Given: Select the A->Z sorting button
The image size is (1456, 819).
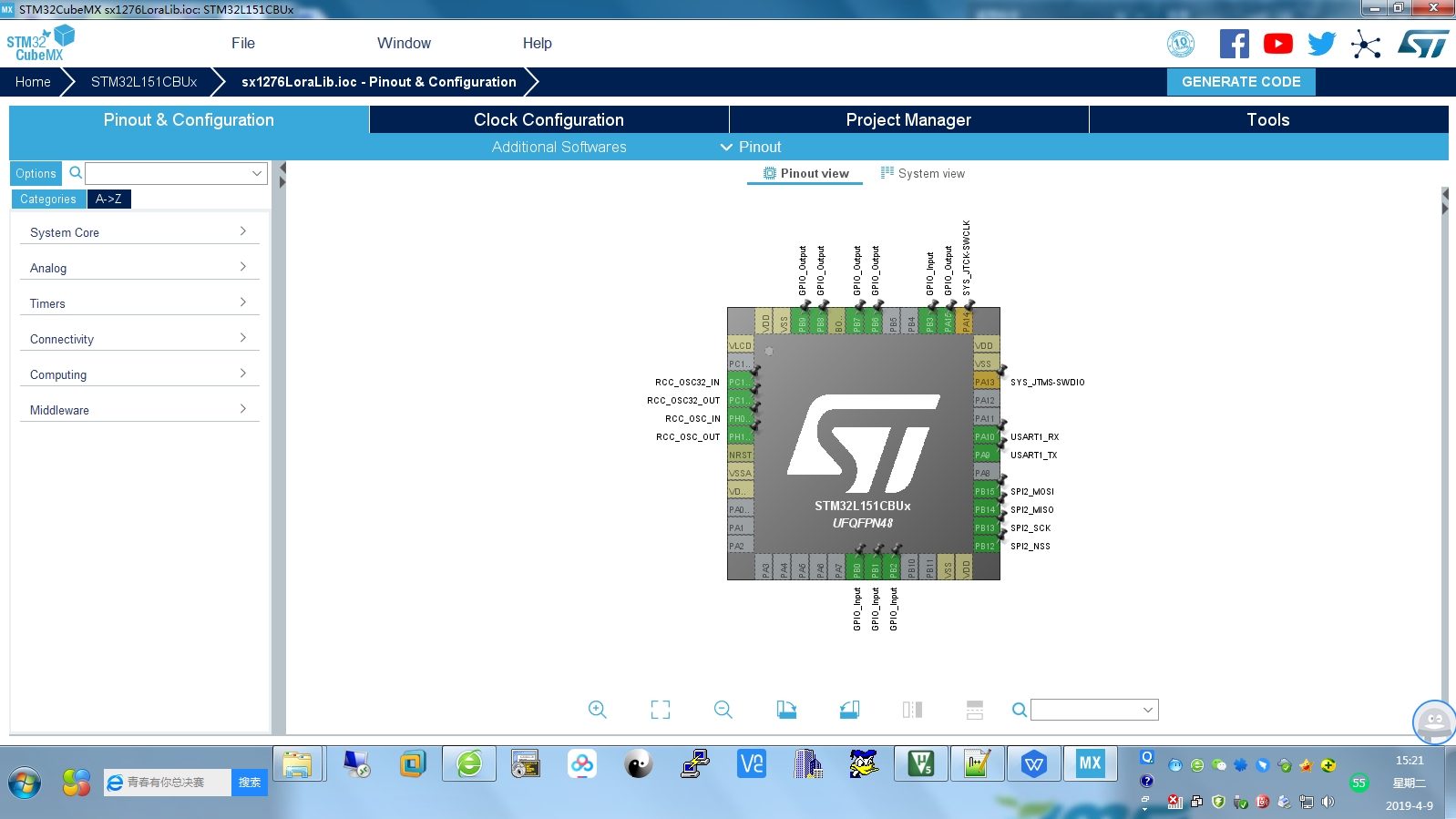Looking at the screenshot, I should (108, 199).
